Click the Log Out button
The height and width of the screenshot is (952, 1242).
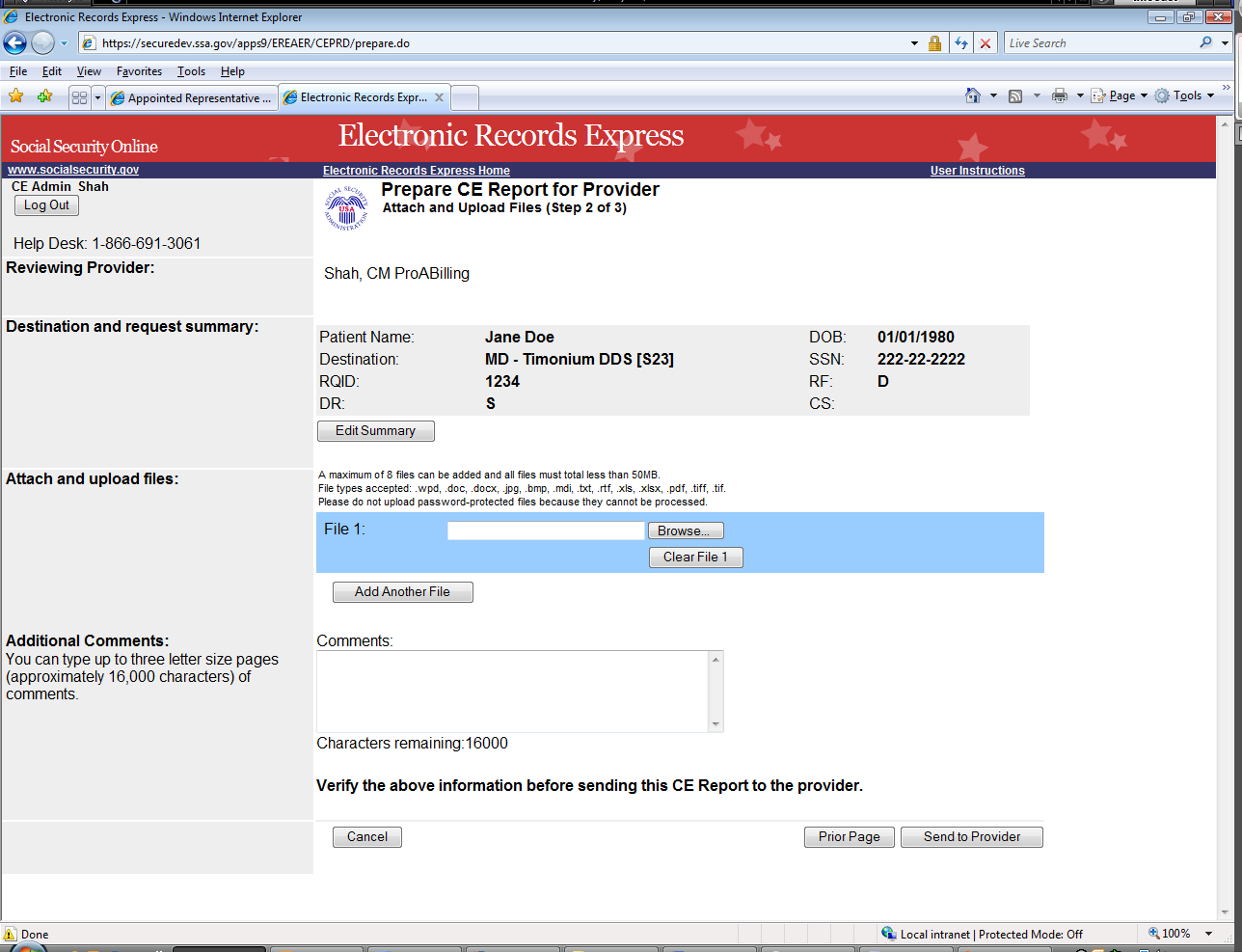pos(46,205)
